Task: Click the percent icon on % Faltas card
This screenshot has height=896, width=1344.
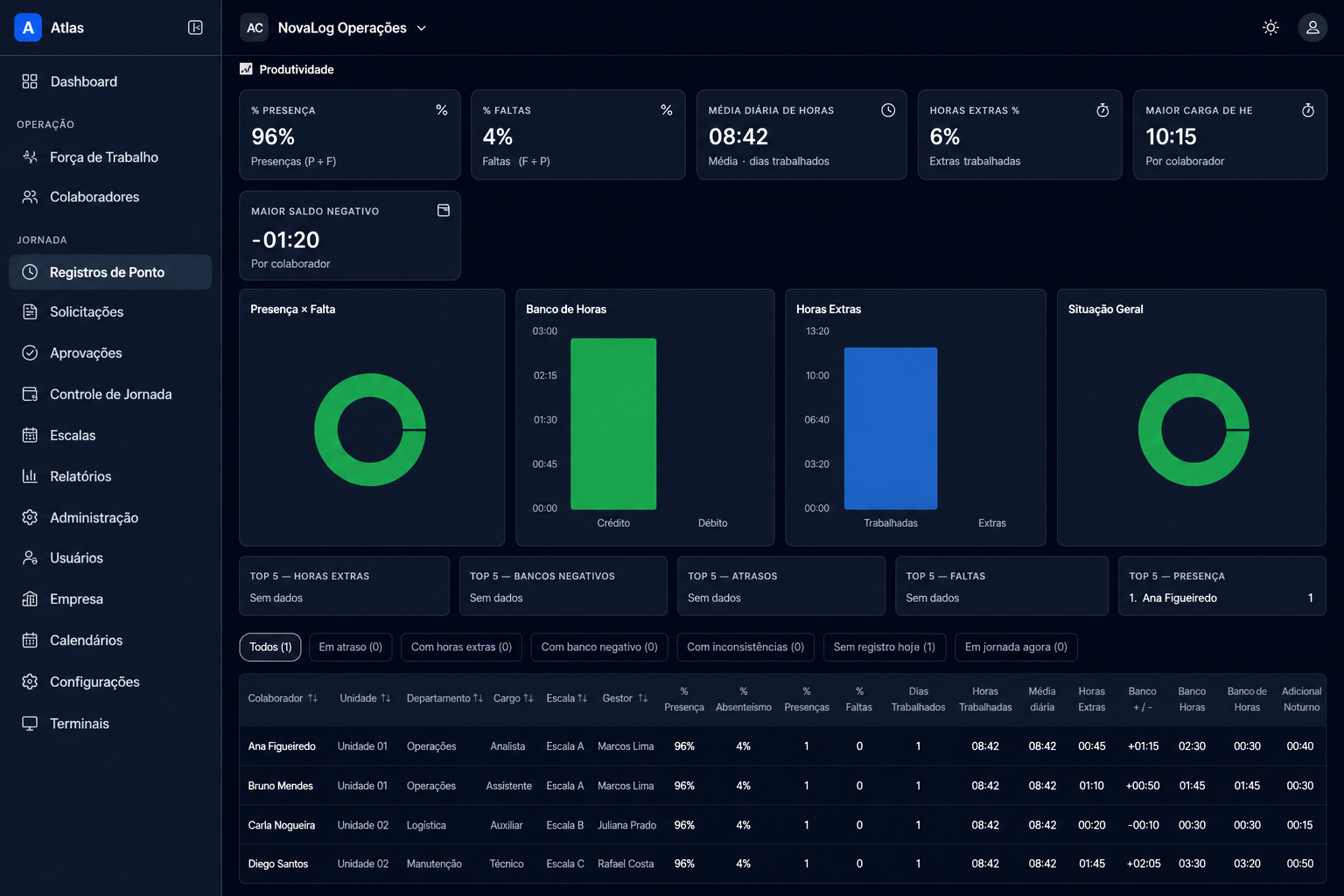Action: pos(667,109)
